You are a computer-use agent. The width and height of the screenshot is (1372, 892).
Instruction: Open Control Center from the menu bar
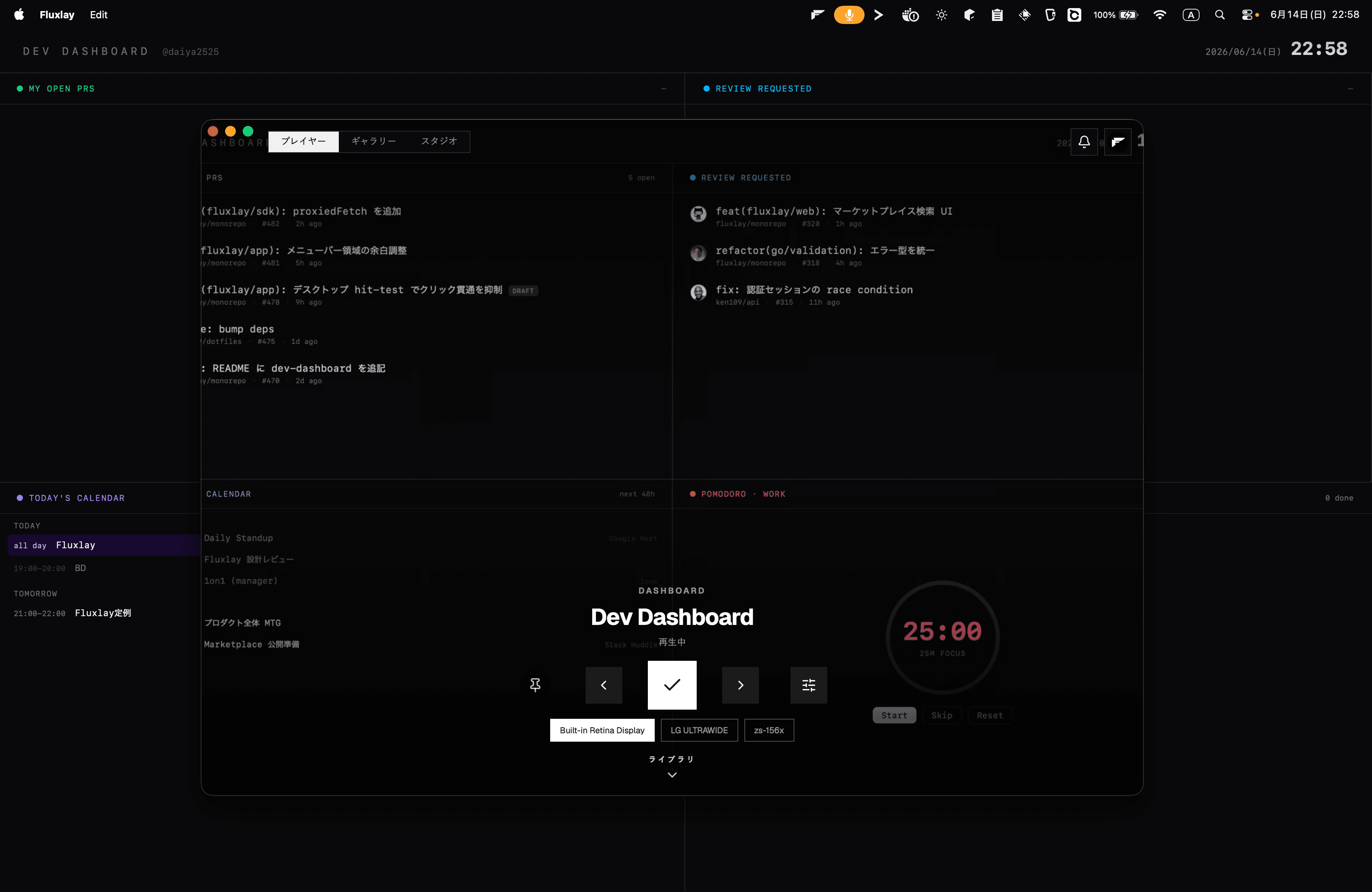(x=1248, y=15)
